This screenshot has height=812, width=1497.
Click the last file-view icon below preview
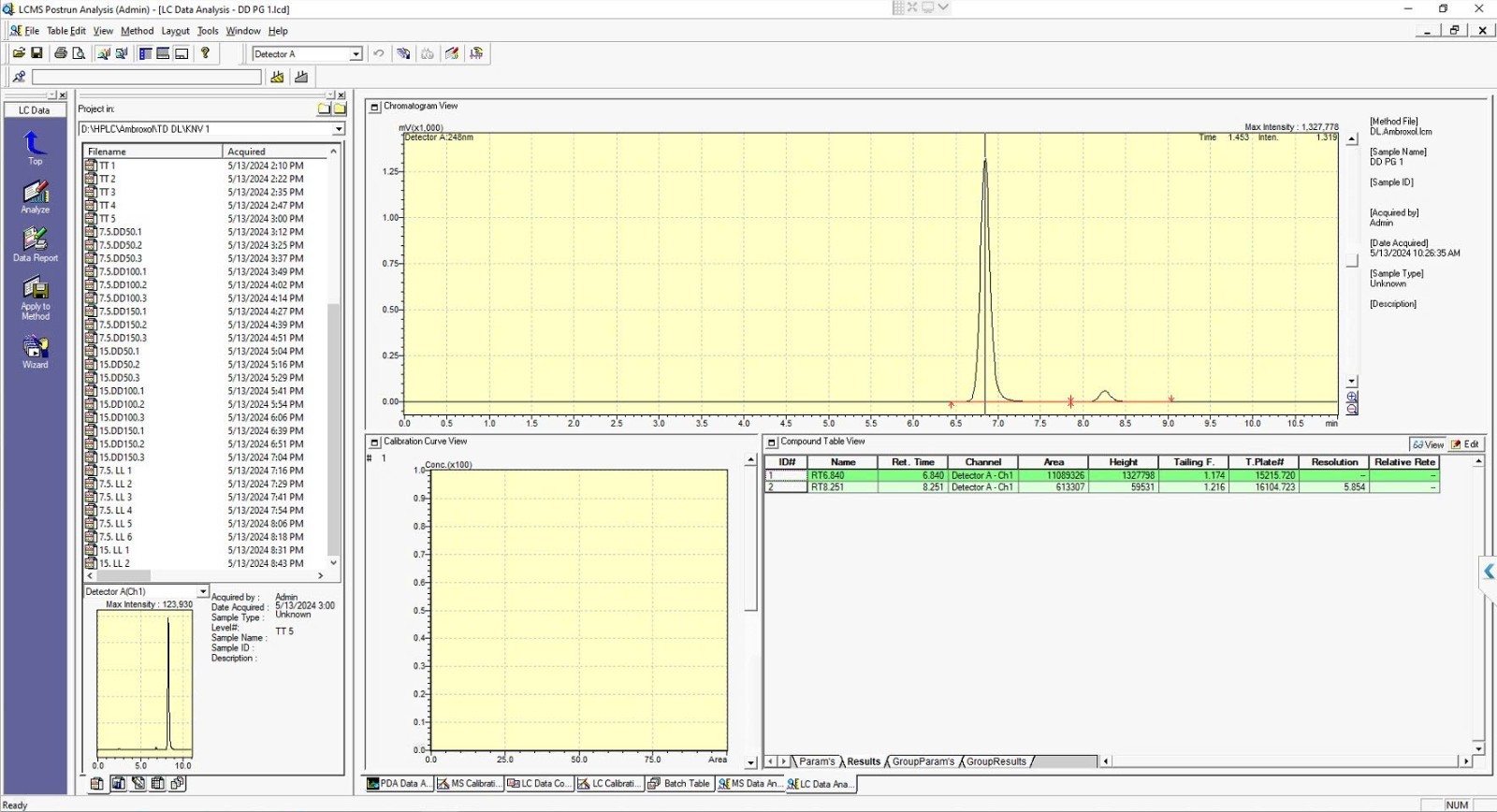pos(178,783)
